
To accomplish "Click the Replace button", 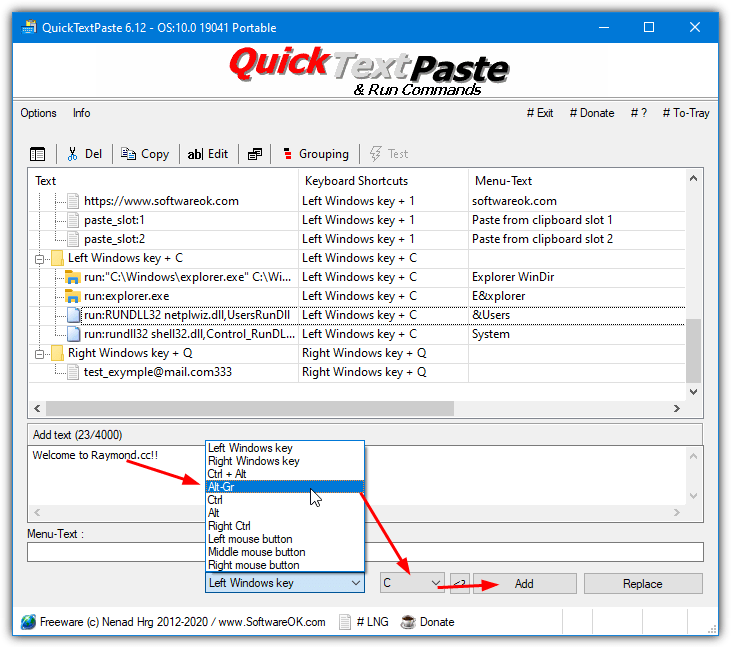I will click(x=643, y=584).
